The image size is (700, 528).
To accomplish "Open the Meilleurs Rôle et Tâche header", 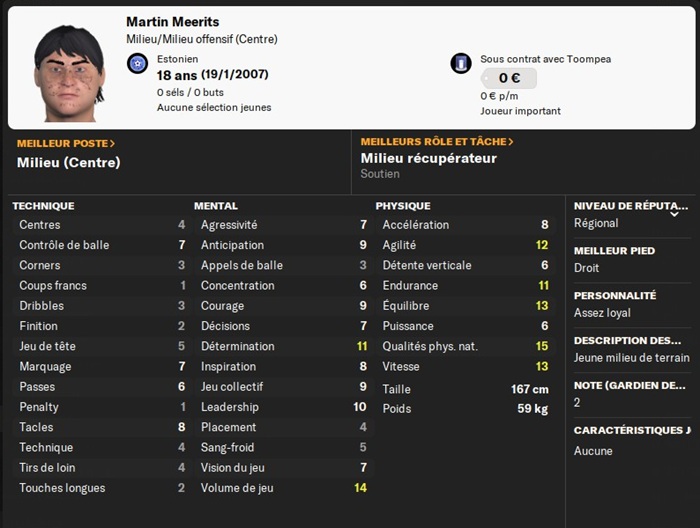I will pyautogui.click(x=434, y=142).
